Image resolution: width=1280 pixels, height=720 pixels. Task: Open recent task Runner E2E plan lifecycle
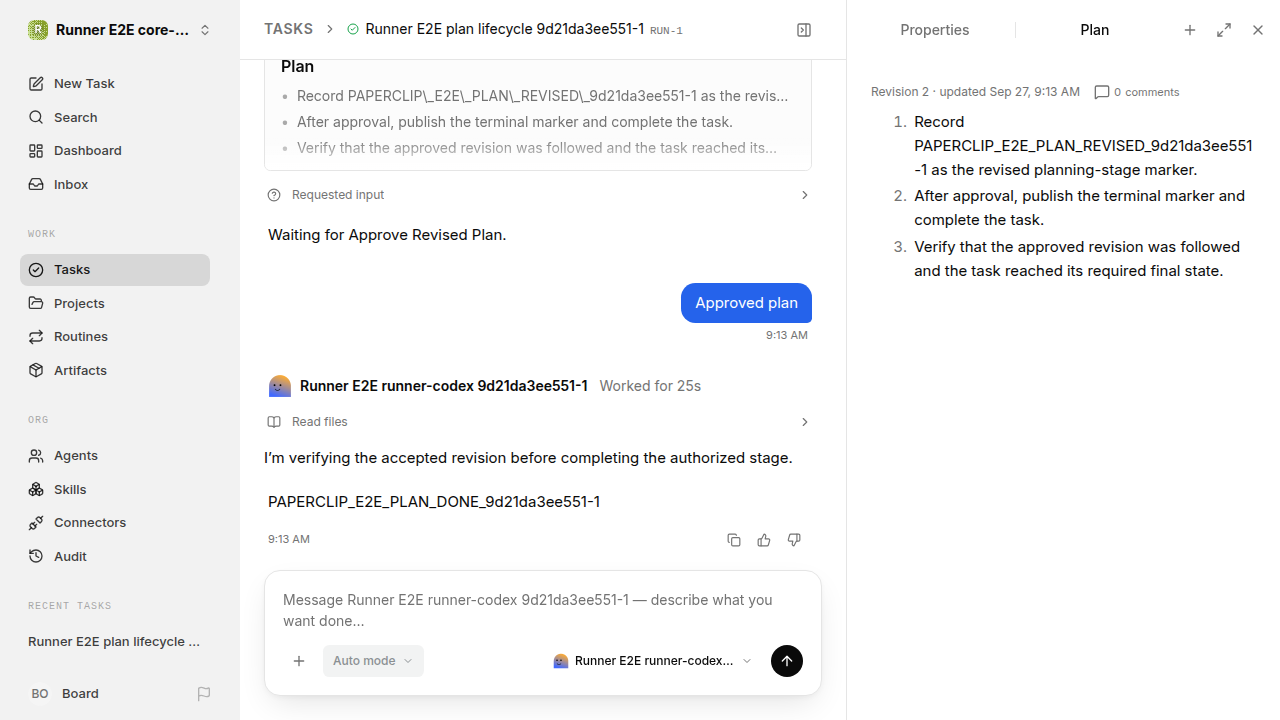115,641
